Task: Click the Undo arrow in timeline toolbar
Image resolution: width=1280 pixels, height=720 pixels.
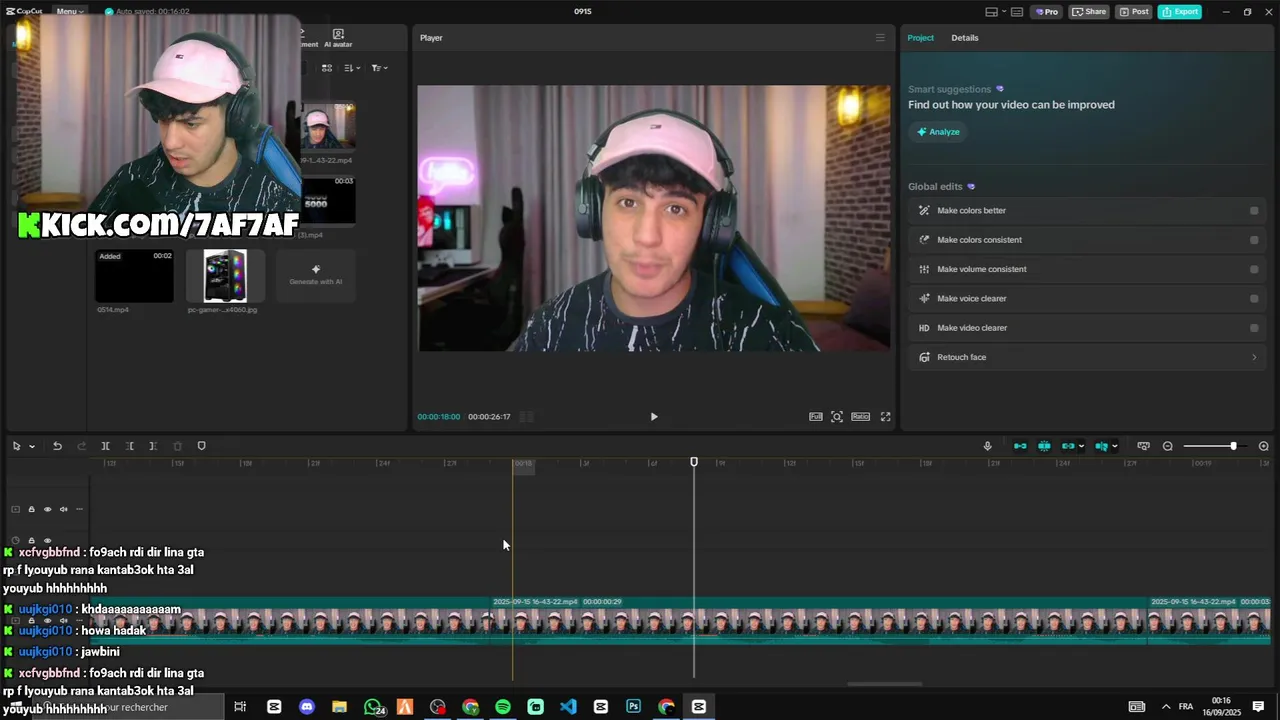Action: click(x=57, y=446)
